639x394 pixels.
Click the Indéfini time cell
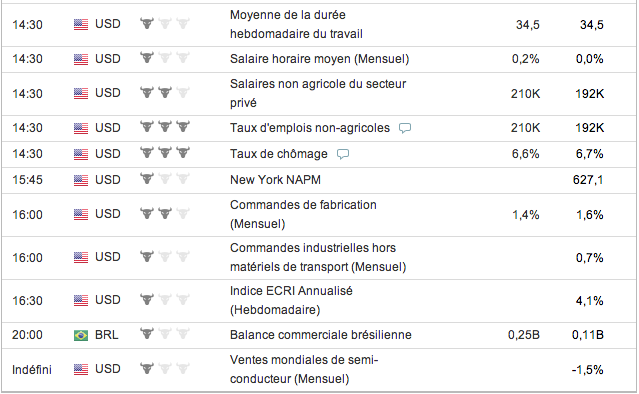tap(32, 370)
